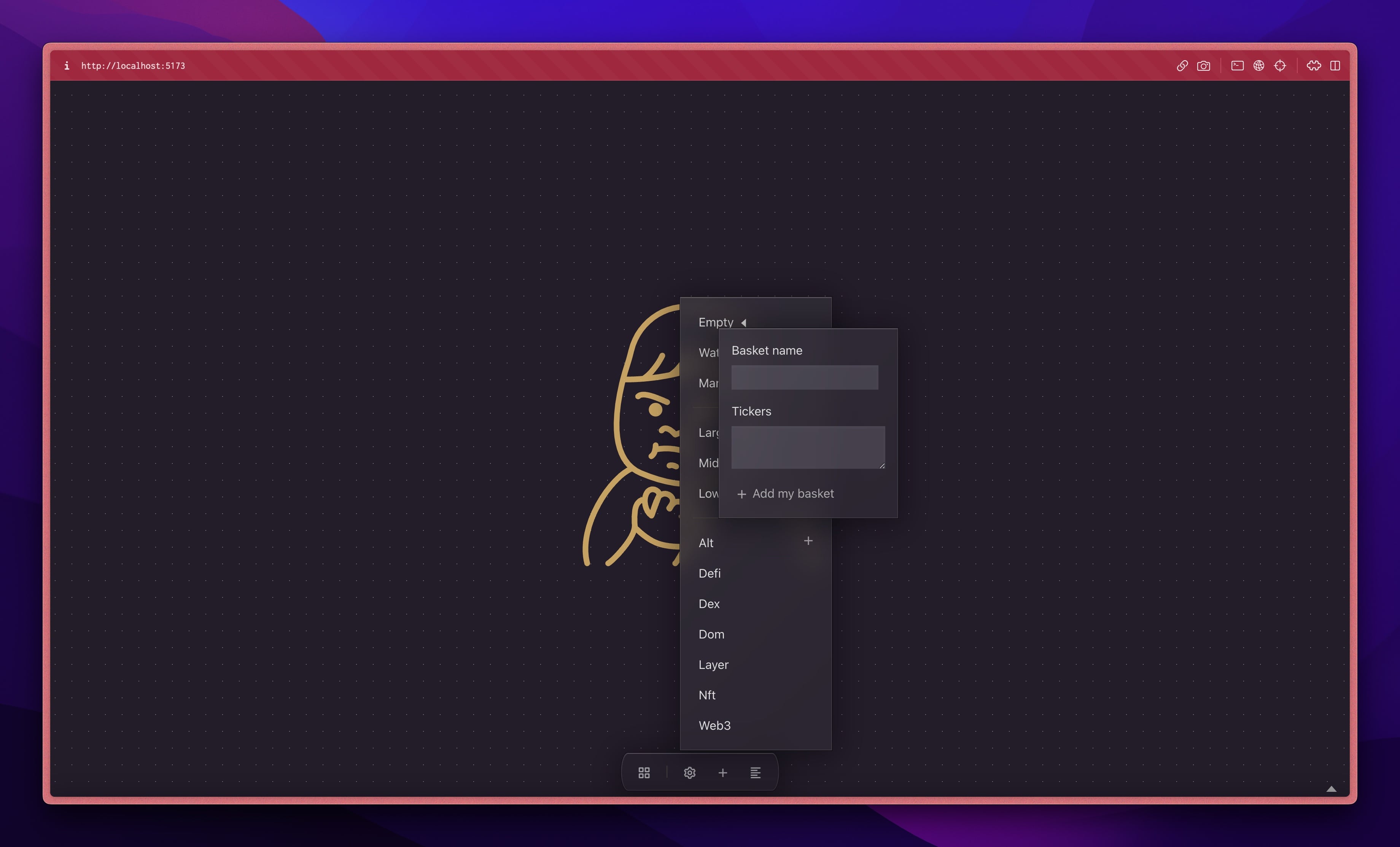Open the extensions puzzle icon
Viewport: 1400px width, 847px height.
pos(1314,65)
